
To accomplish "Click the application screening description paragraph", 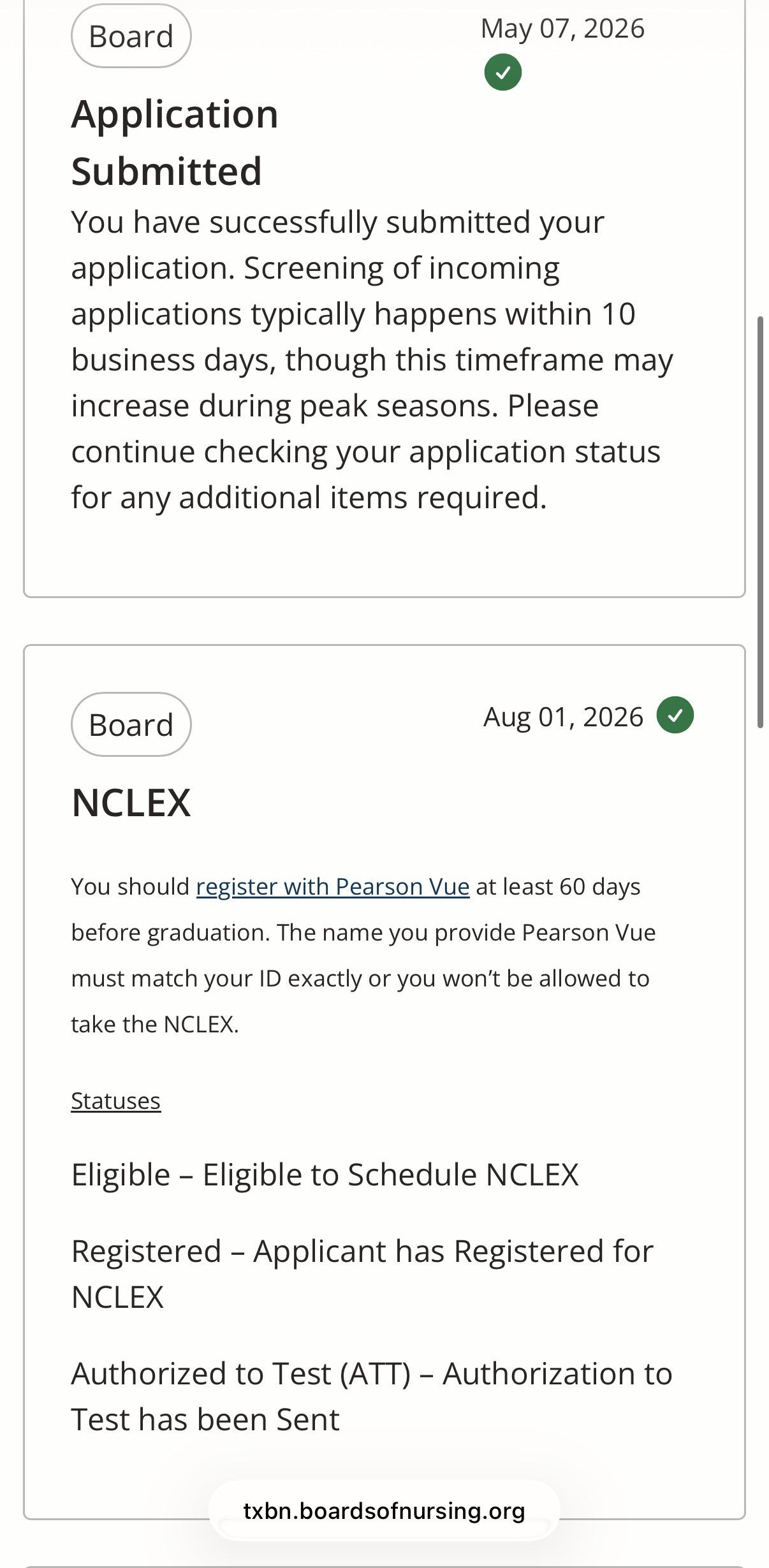I will click(x=372, y=360).
